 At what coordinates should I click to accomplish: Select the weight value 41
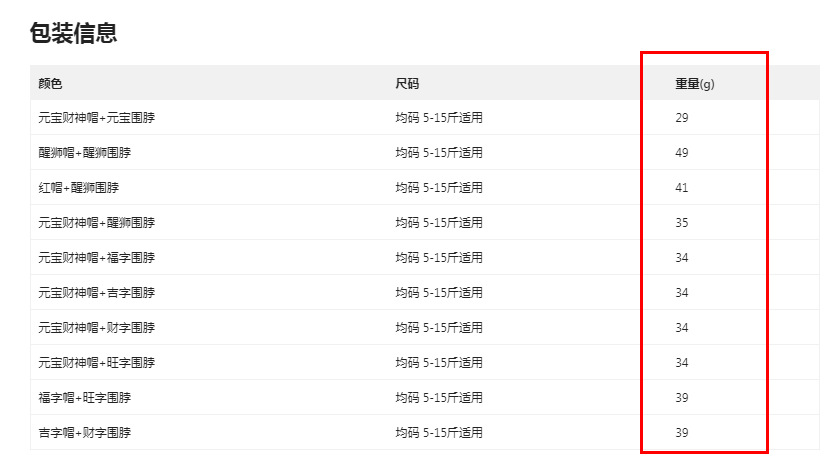[682, 188]
